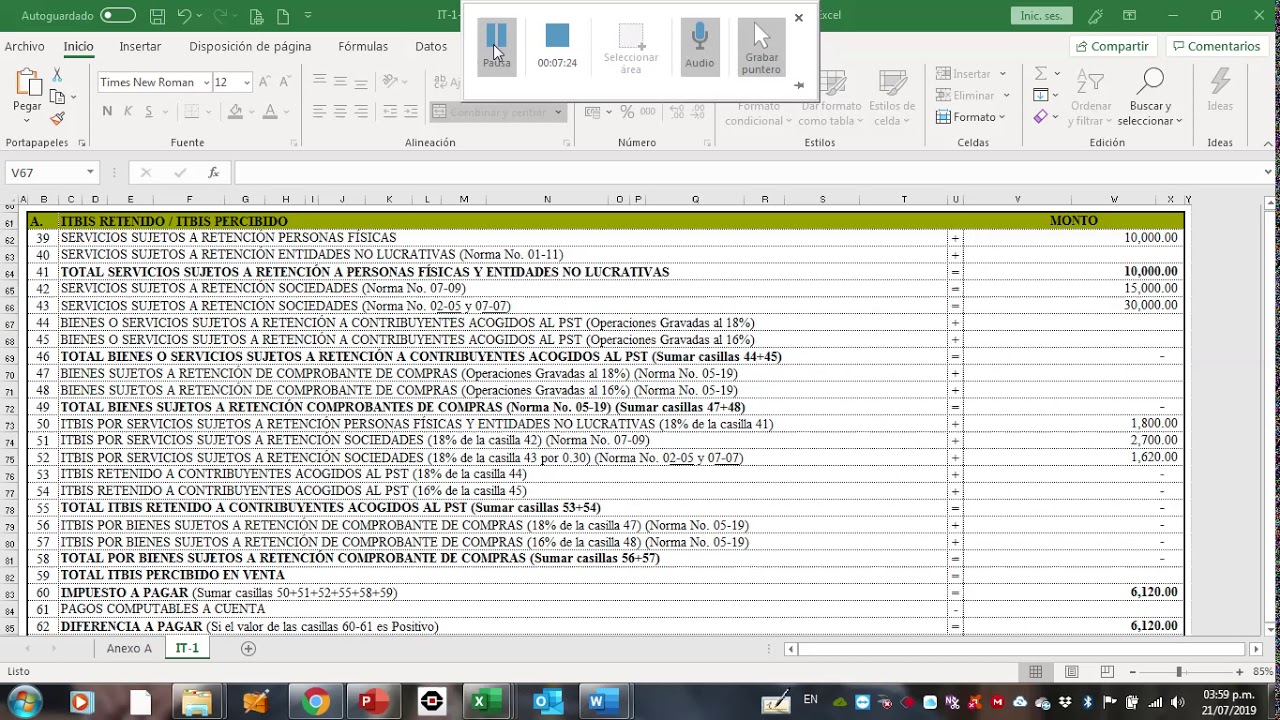Toggle underline S formatting
The height and width of the screenshot is (720, 1280).
tap(149, 112)
